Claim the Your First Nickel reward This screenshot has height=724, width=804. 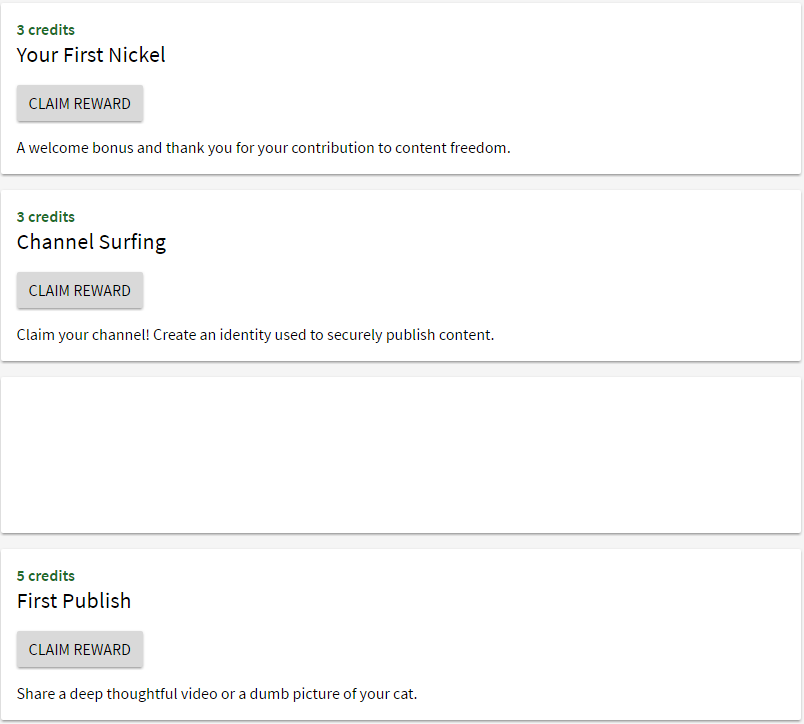[80, 104]
